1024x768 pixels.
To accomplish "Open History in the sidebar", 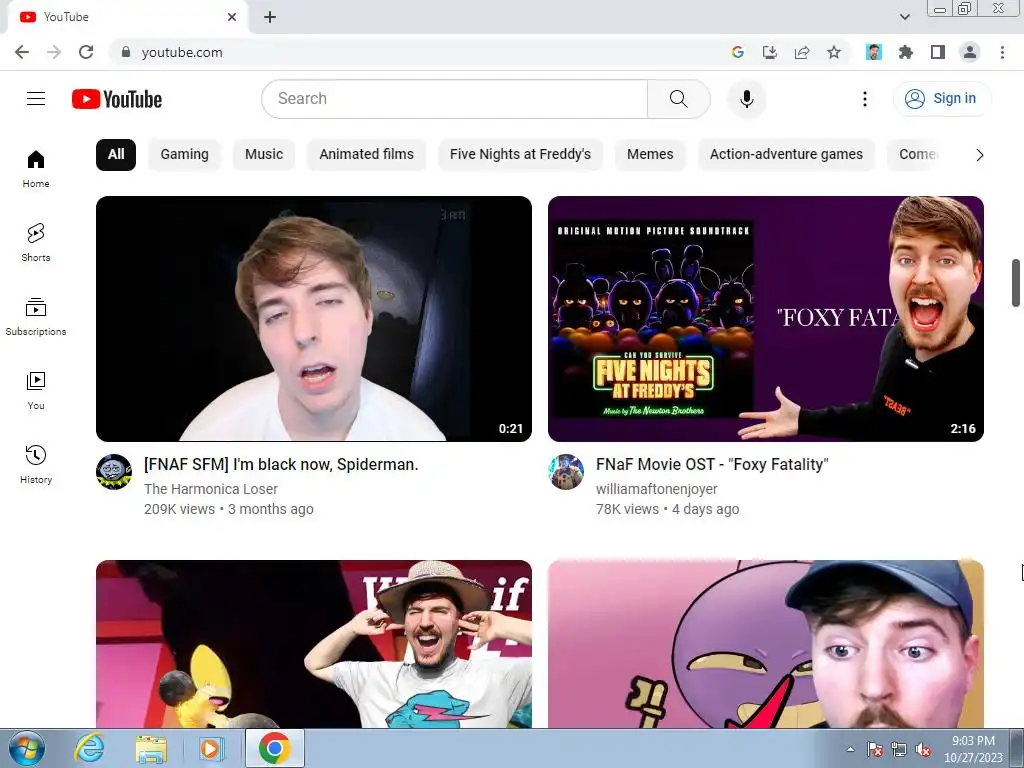I will 36,464.
